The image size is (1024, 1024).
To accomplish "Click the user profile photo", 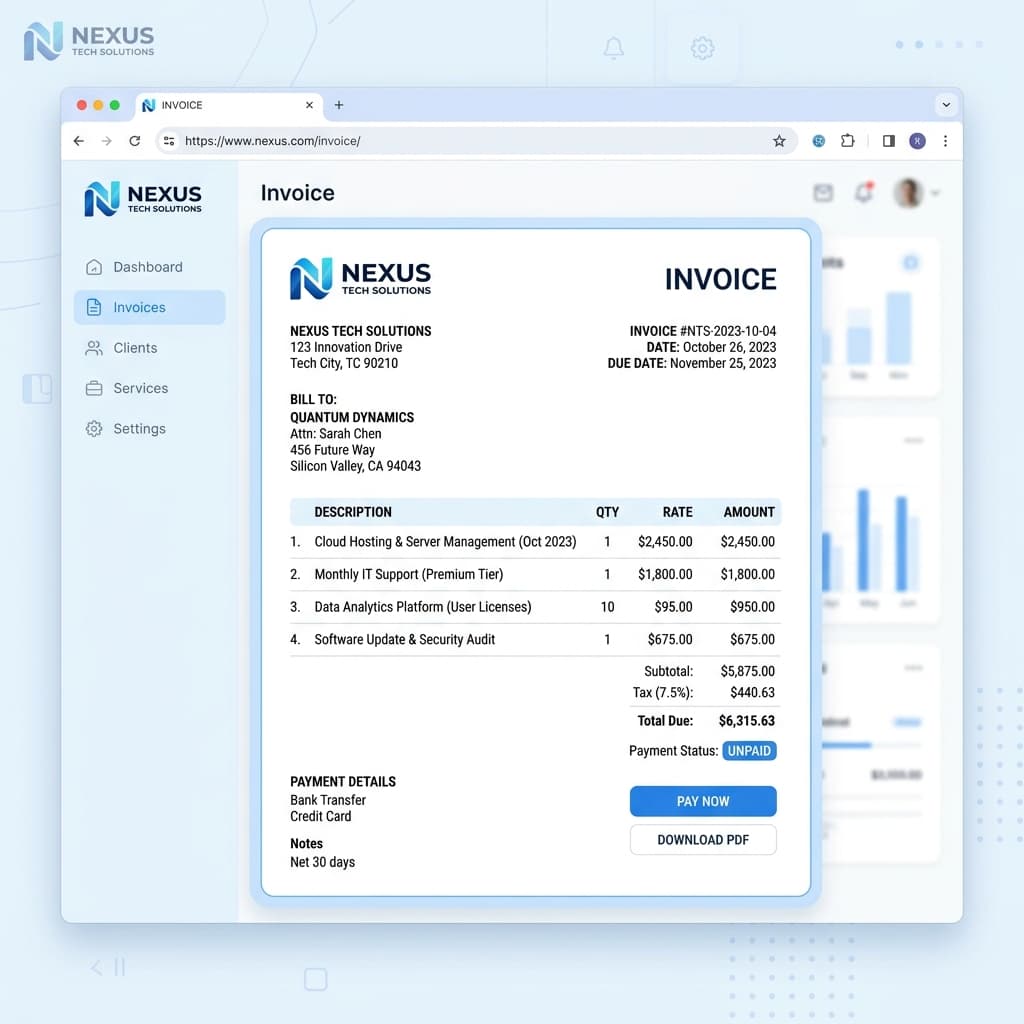I will 908,193.
